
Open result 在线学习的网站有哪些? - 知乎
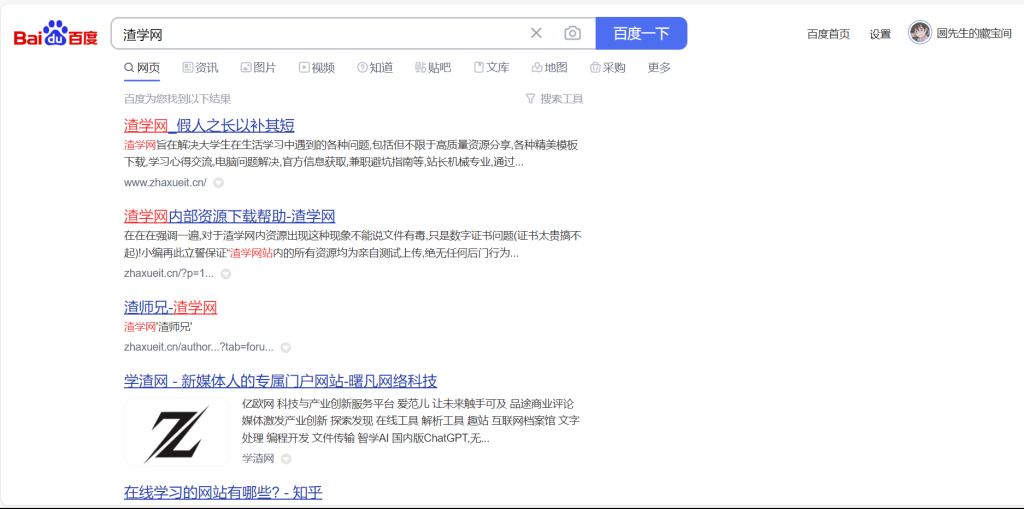click(x=223, y=492)
